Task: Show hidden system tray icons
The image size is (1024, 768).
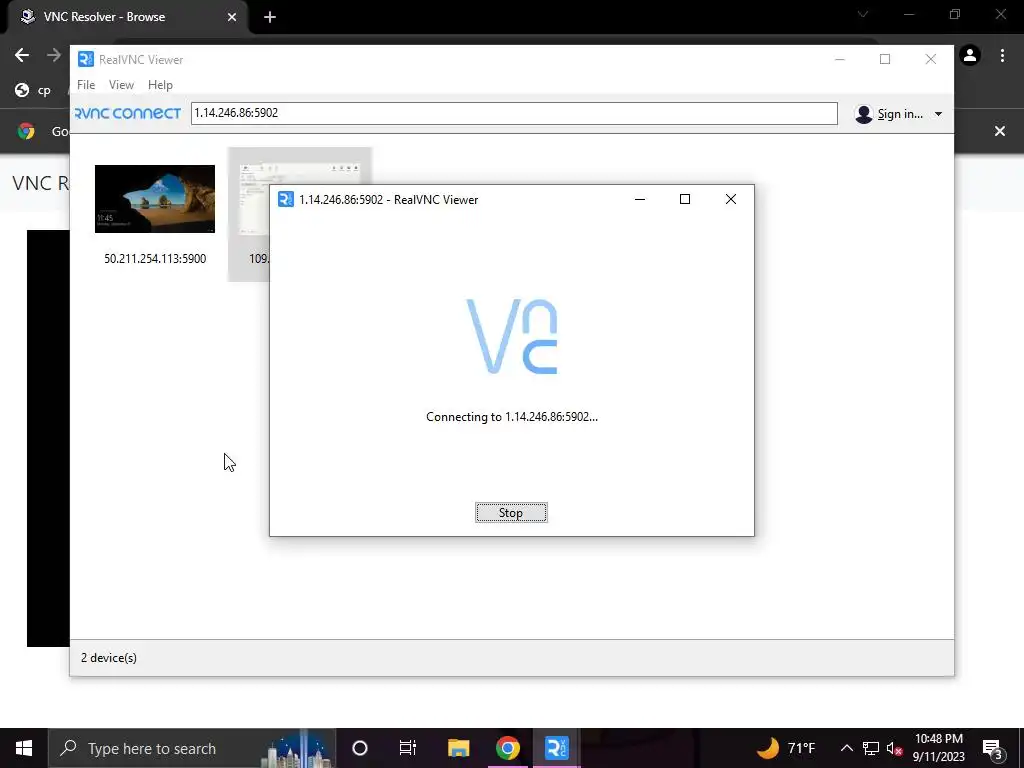Action: 846,748
